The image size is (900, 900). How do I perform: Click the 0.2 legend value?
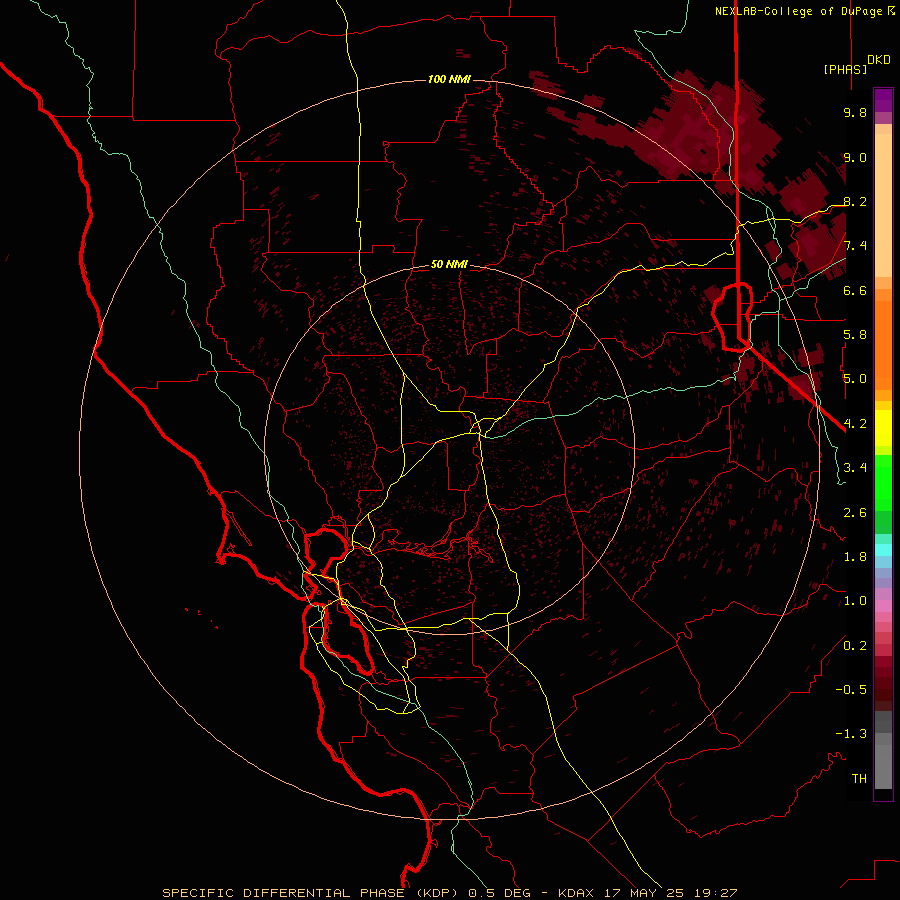click(x=855, y=646)
